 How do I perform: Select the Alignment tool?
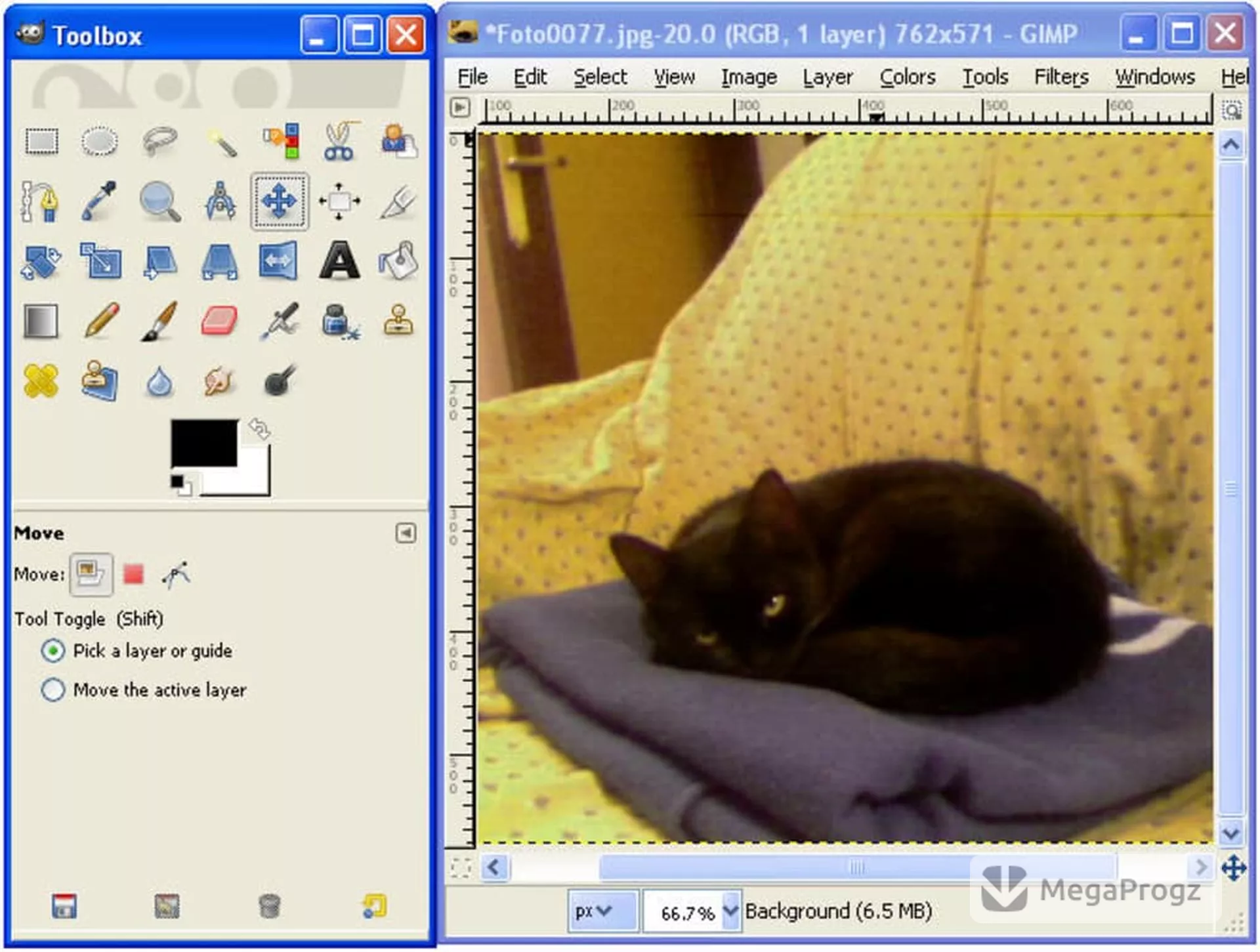pyautogui.click(x=339, y=201)
